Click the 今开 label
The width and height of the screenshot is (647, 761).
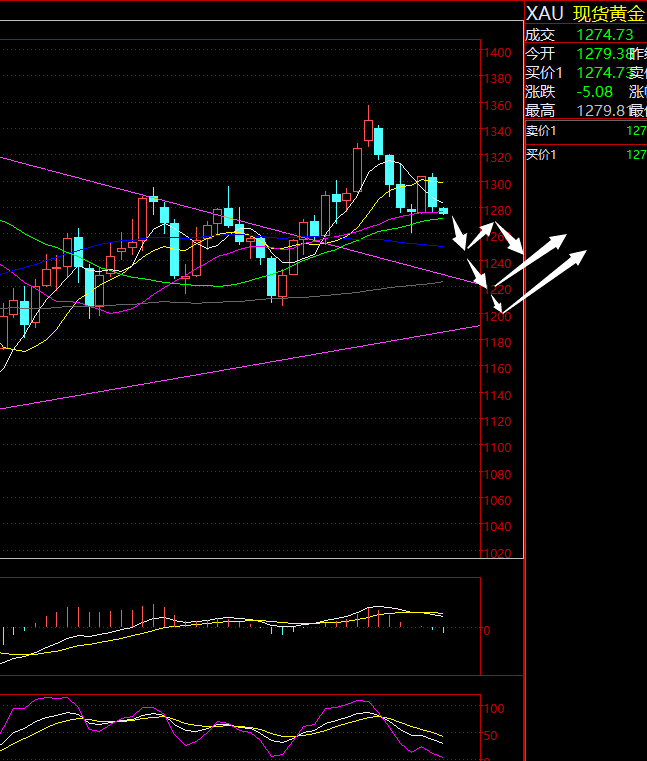pos(540,54)
